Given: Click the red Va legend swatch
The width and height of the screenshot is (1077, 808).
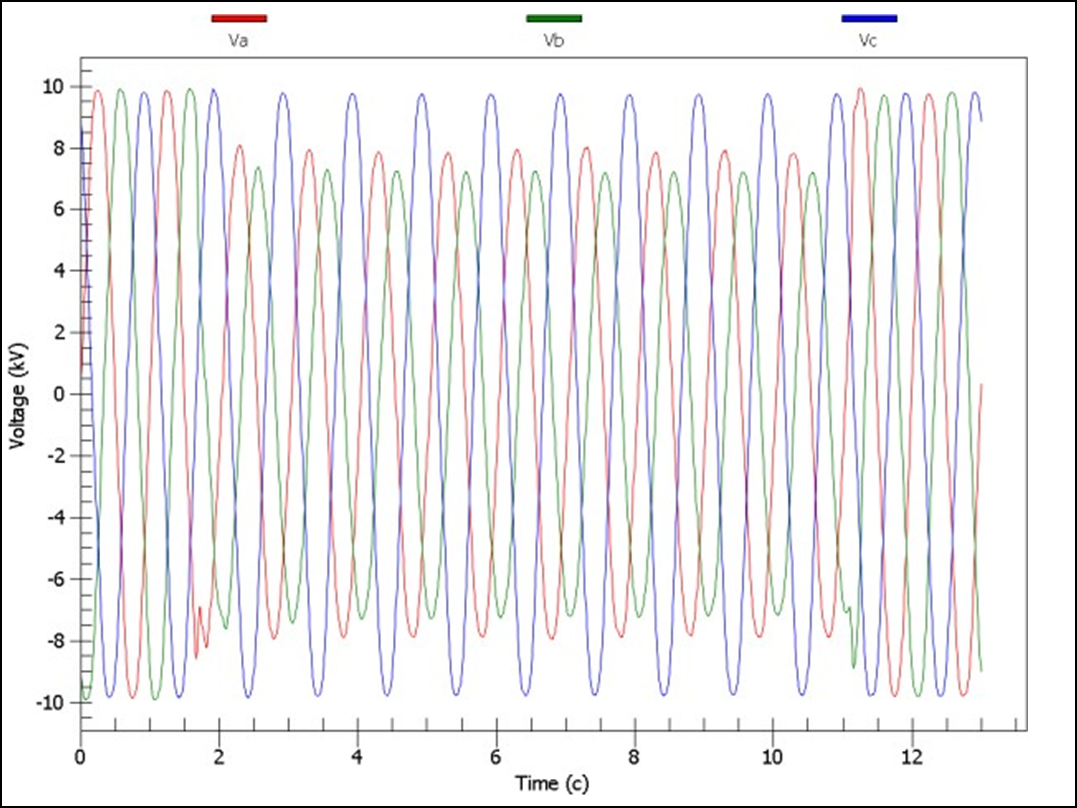Looking at the screenshot, I should click(238, 17).
